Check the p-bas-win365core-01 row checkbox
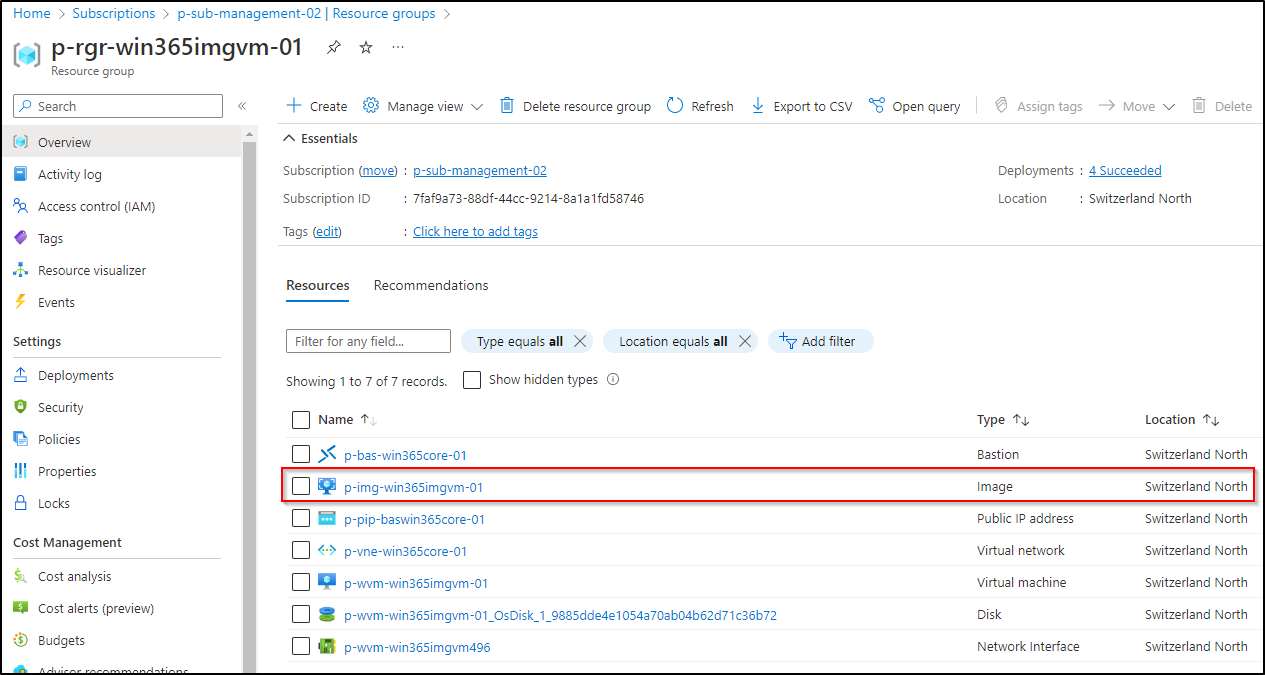This screenshot has height=675, width=1265. pos(301,455)
